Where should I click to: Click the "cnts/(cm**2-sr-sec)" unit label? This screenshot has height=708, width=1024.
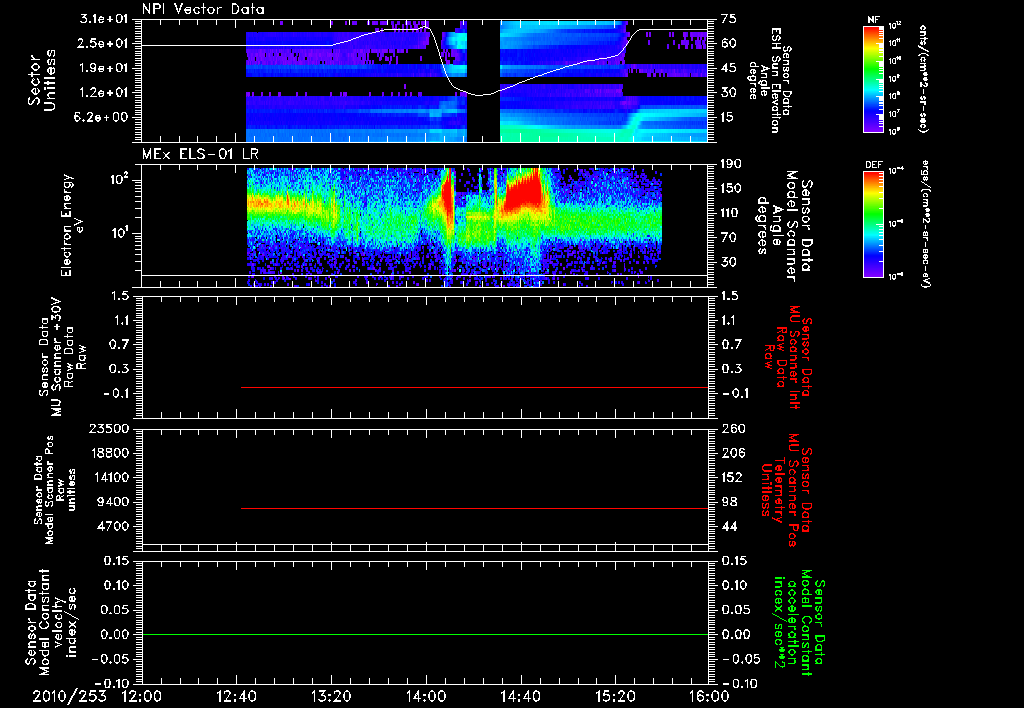[923, 79]
